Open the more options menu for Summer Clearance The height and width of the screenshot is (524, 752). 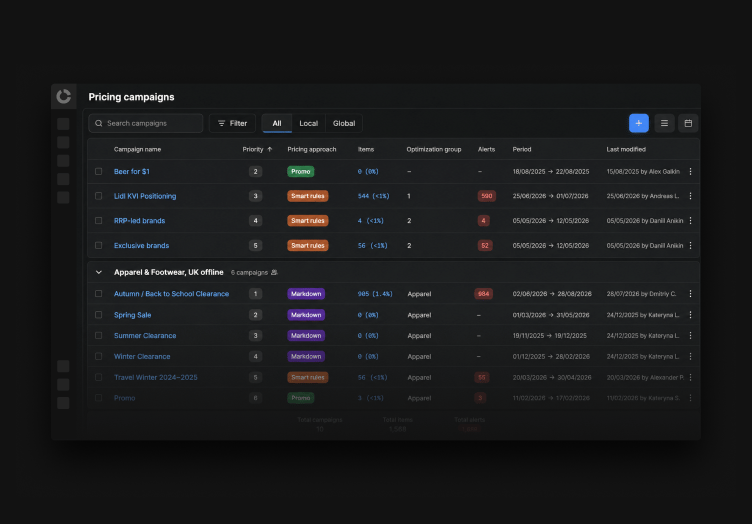[690, 336]
